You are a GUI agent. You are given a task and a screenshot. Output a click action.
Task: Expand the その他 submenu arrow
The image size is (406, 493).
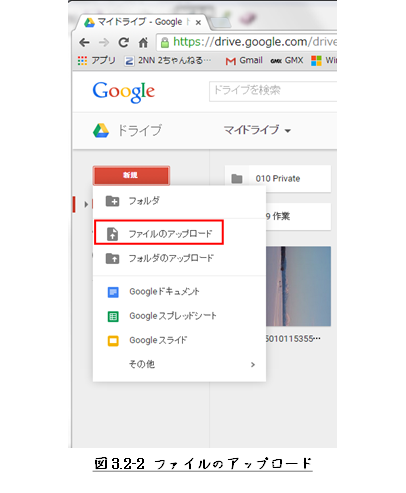[x=253, y=364]
